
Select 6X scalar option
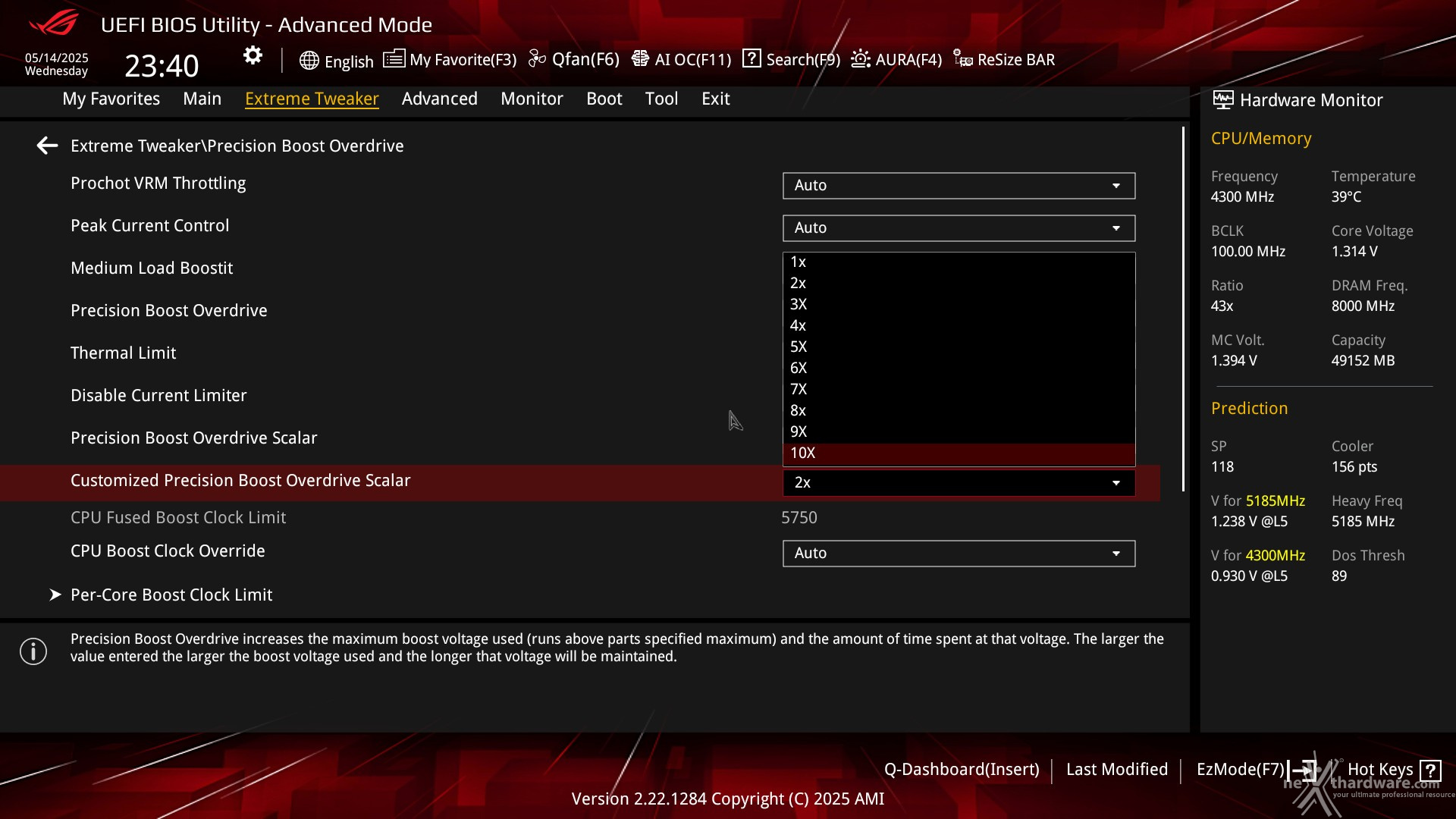[x=959, y=369]
